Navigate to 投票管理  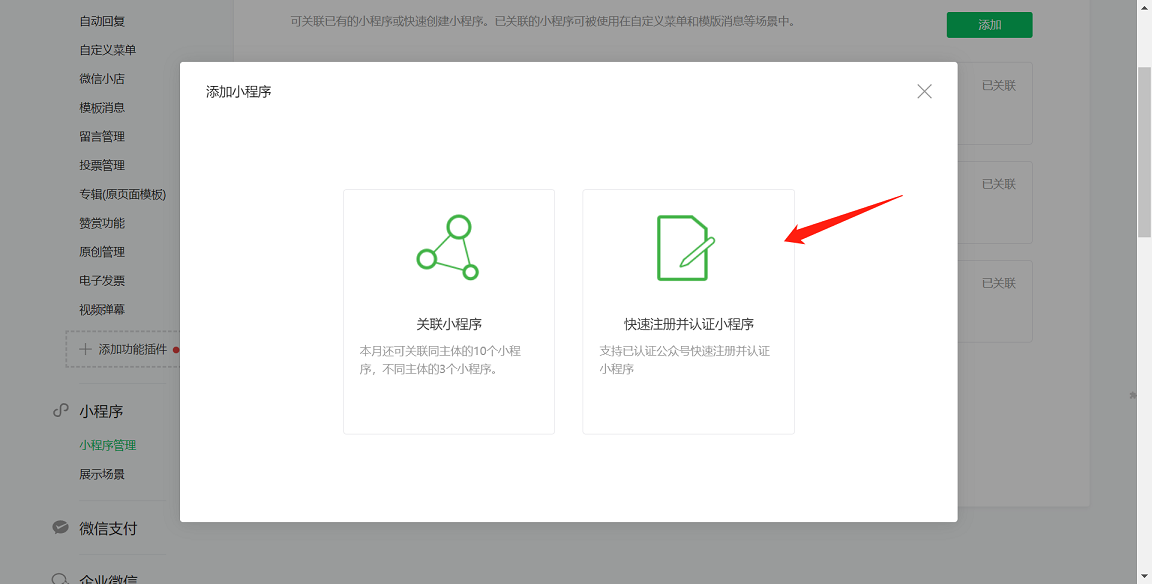coord(102,166)
